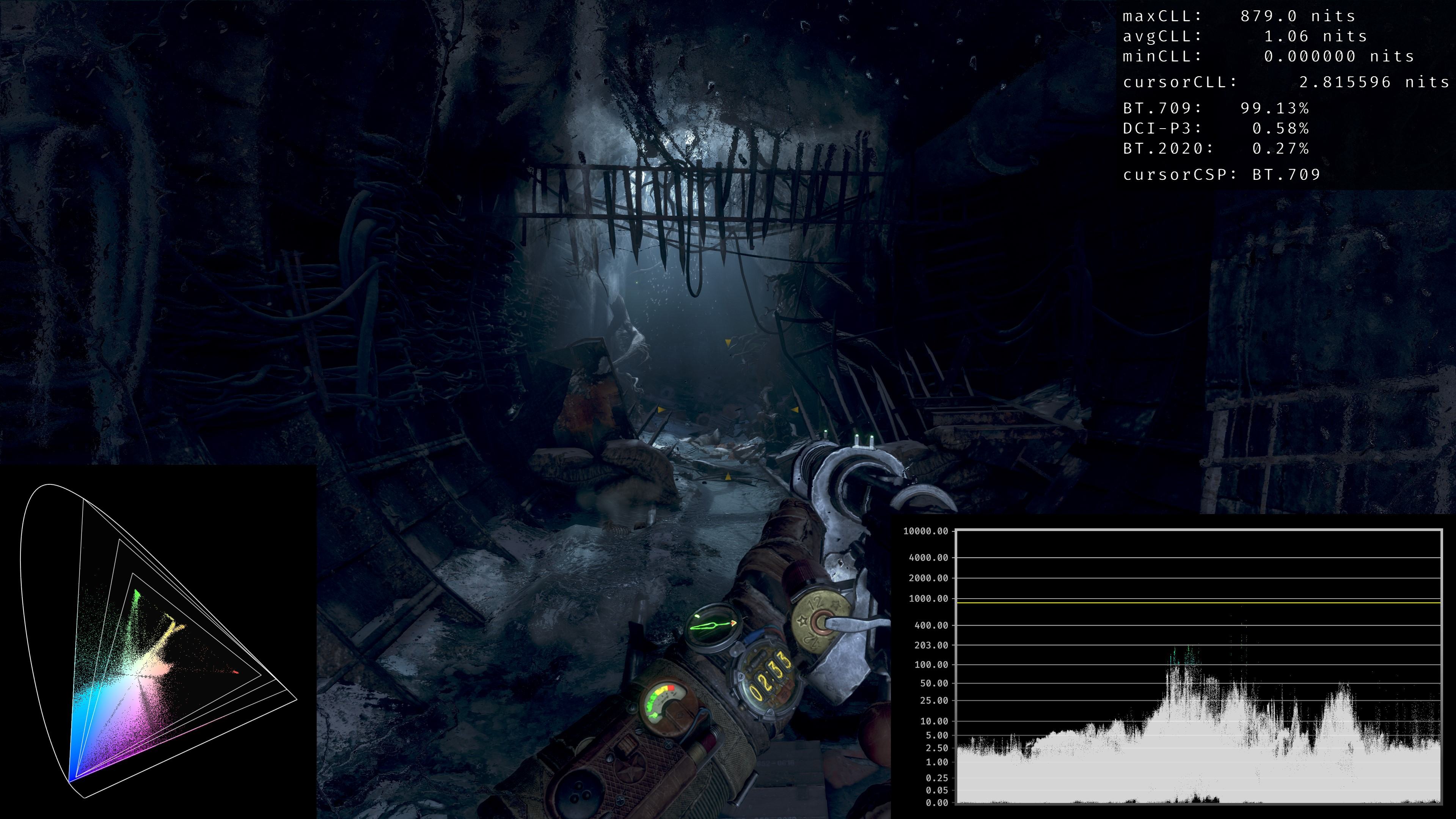Screen dimensions: 1456x819
Task: Click the "400.00" waveform axis label
Action: [x=931, y=625]
